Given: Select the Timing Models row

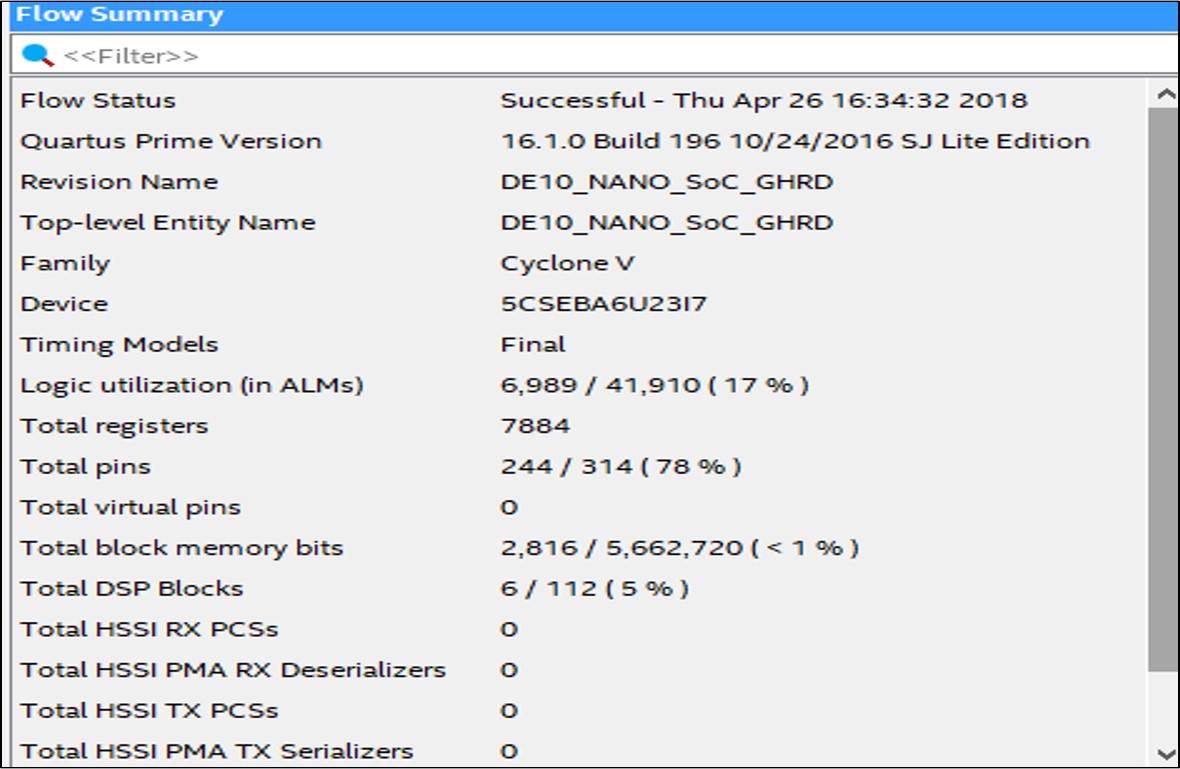Looking at the screenshot, I should 119,345.
